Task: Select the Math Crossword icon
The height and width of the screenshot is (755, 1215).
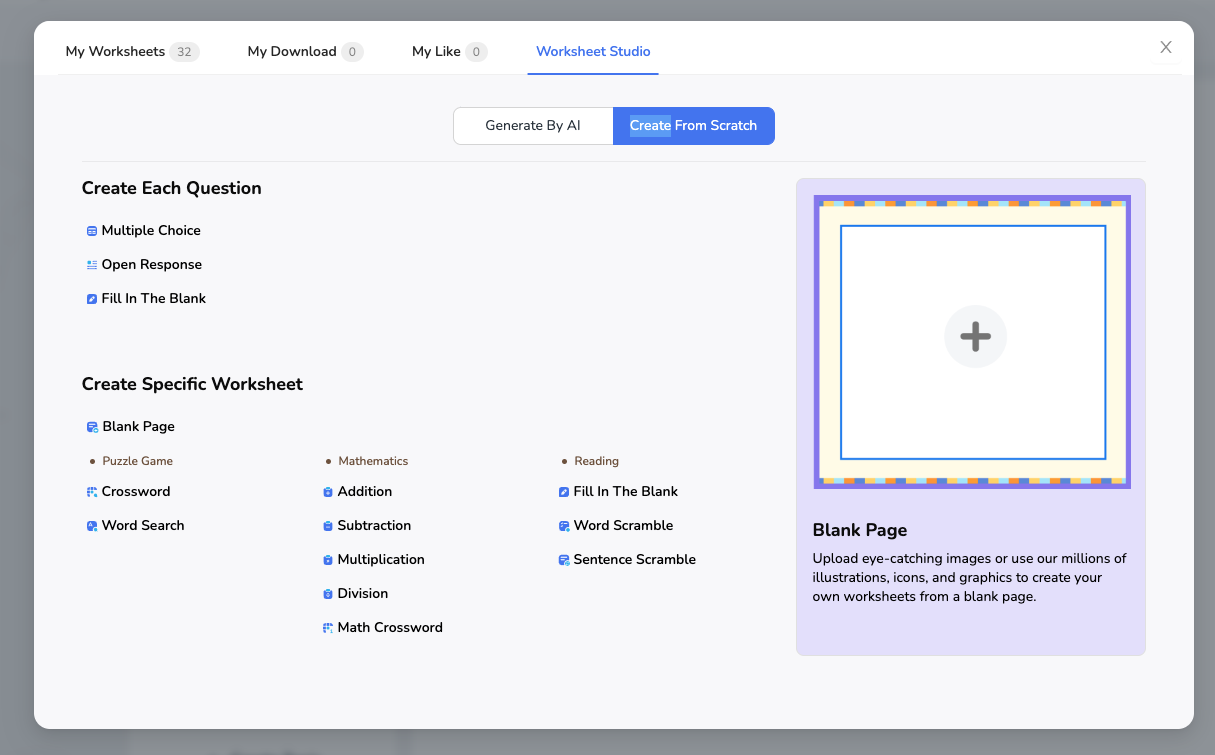Action: (327, 627)
